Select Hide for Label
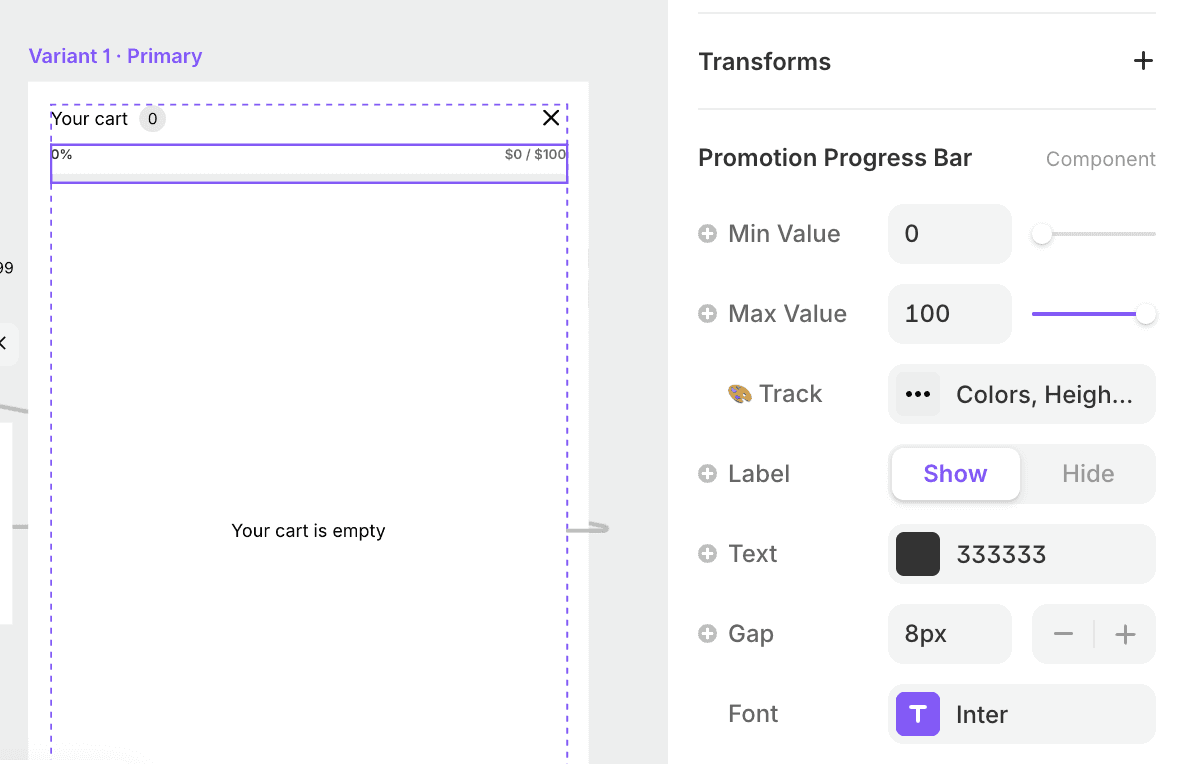Image resolution: width=1178 pixels, height=764 pixels. click(x=1088, y=474)
